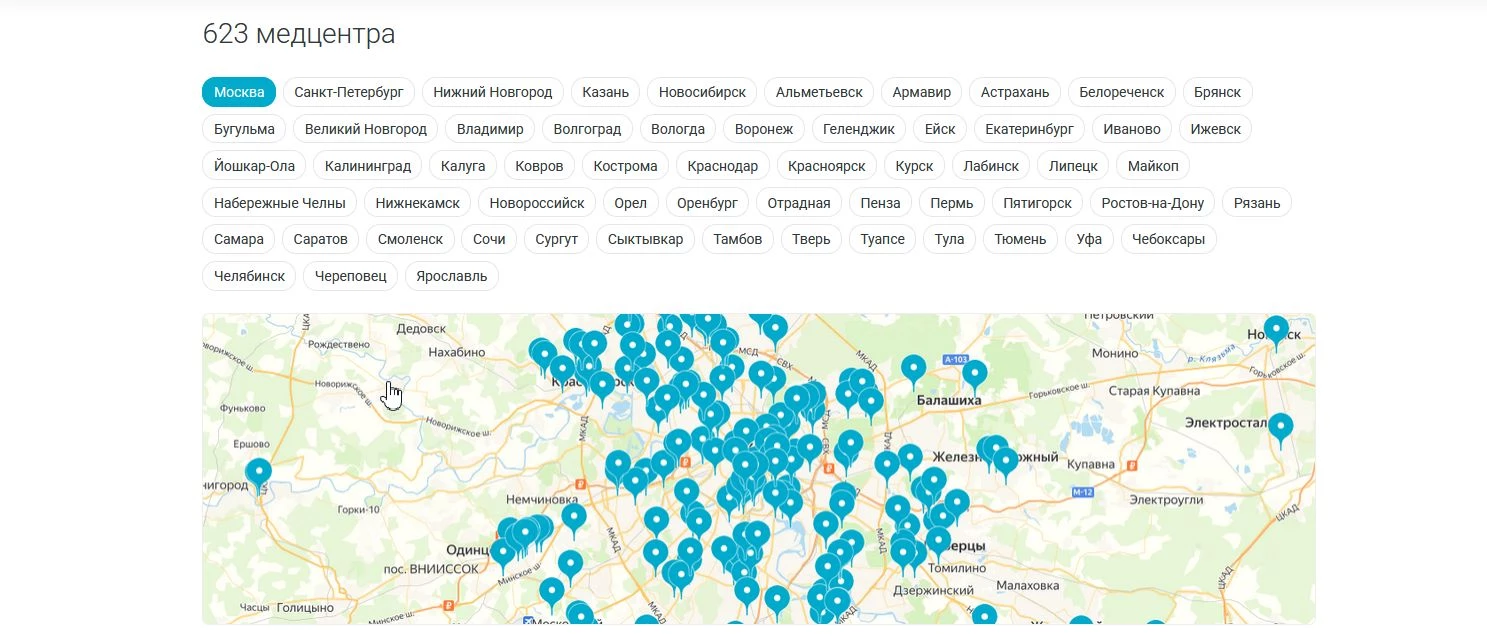Select Бугульма city filter
1487x643 pixels.
pos(245,129)
